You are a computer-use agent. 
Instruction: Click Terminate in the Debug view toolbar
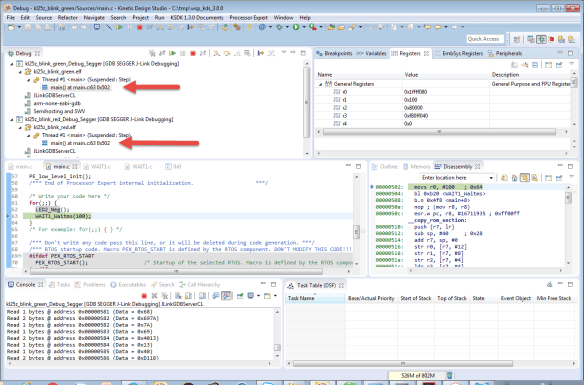(193, 54)
